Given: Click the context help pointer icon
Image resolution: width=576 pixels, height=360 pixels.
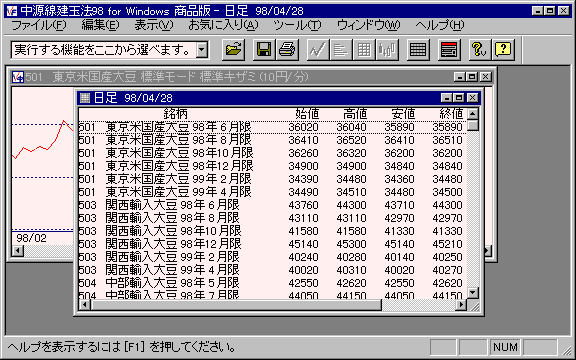Looking at the screenshot, I should pos(479,50).
